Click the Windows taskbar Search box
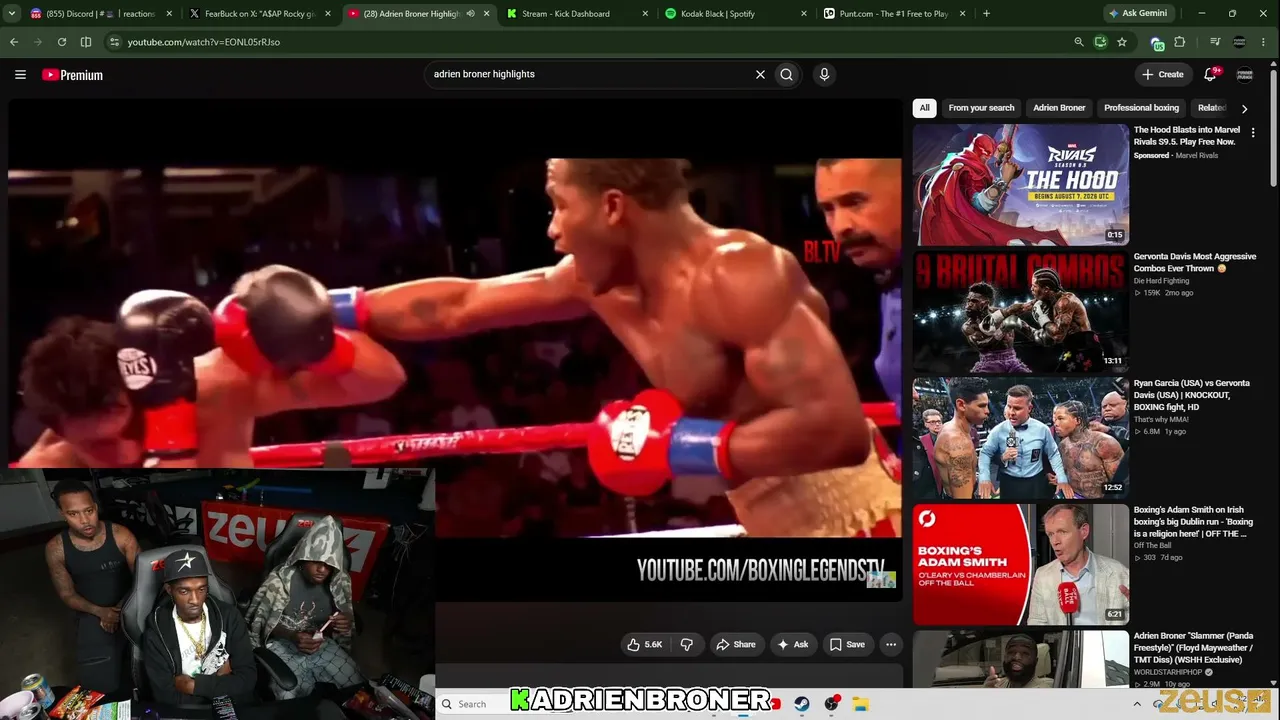 tap(474, 704)
